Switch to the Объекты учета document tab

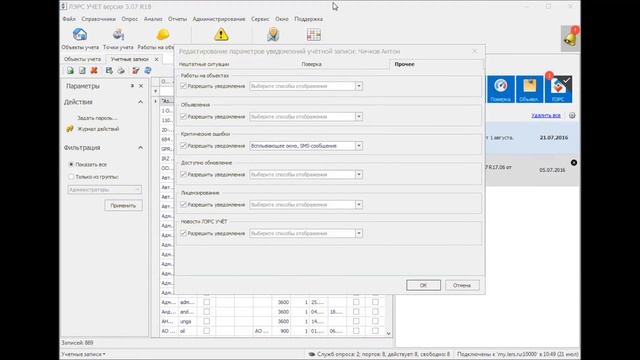click(x=82, y=59)
